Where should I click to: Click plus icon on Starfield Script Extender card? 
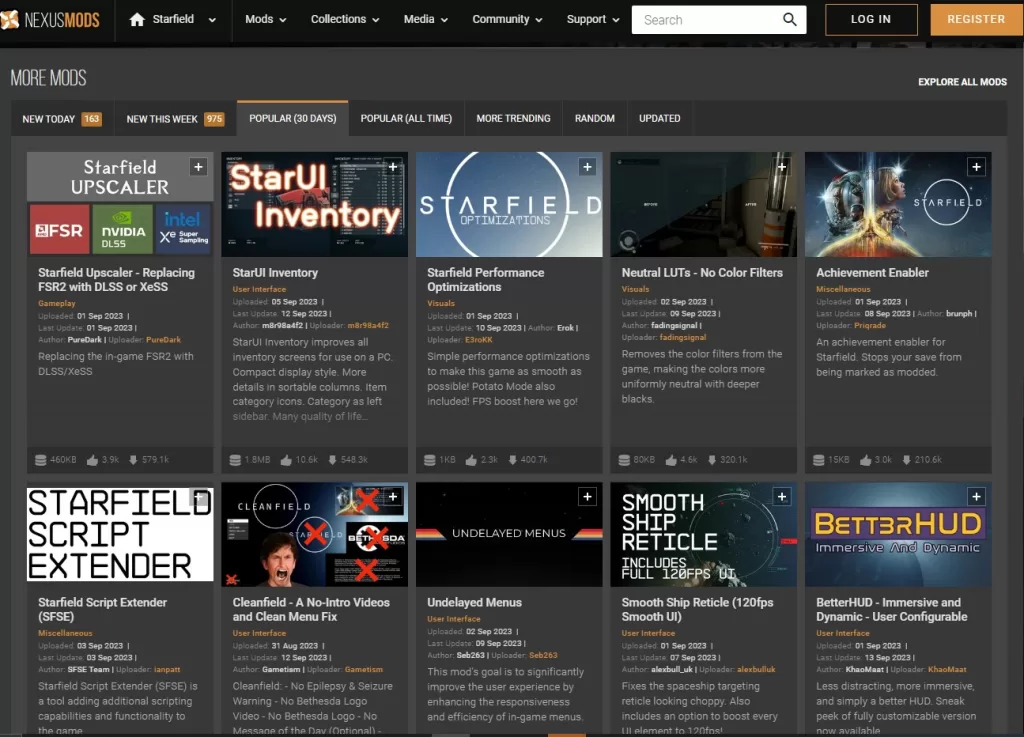click(x=199, y=497)
